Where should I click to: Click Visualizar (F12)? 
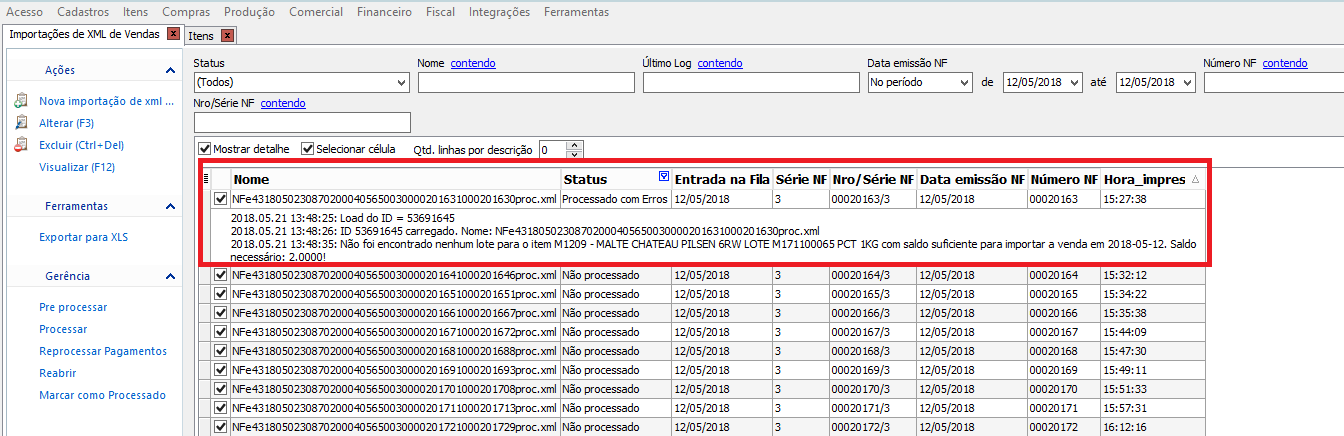(76, 167)
